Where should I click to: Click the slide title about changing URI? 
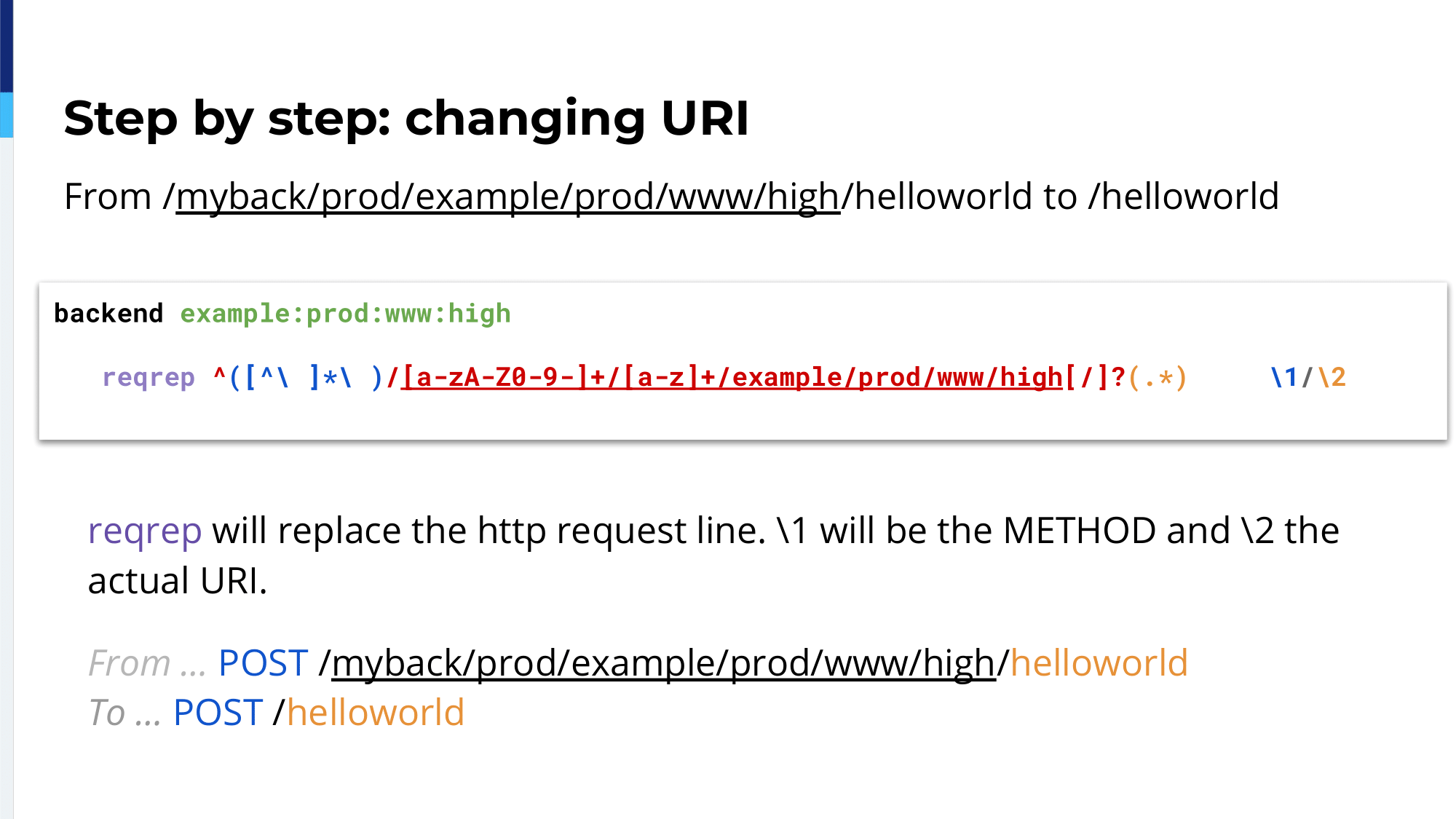(x=406, y=118)
